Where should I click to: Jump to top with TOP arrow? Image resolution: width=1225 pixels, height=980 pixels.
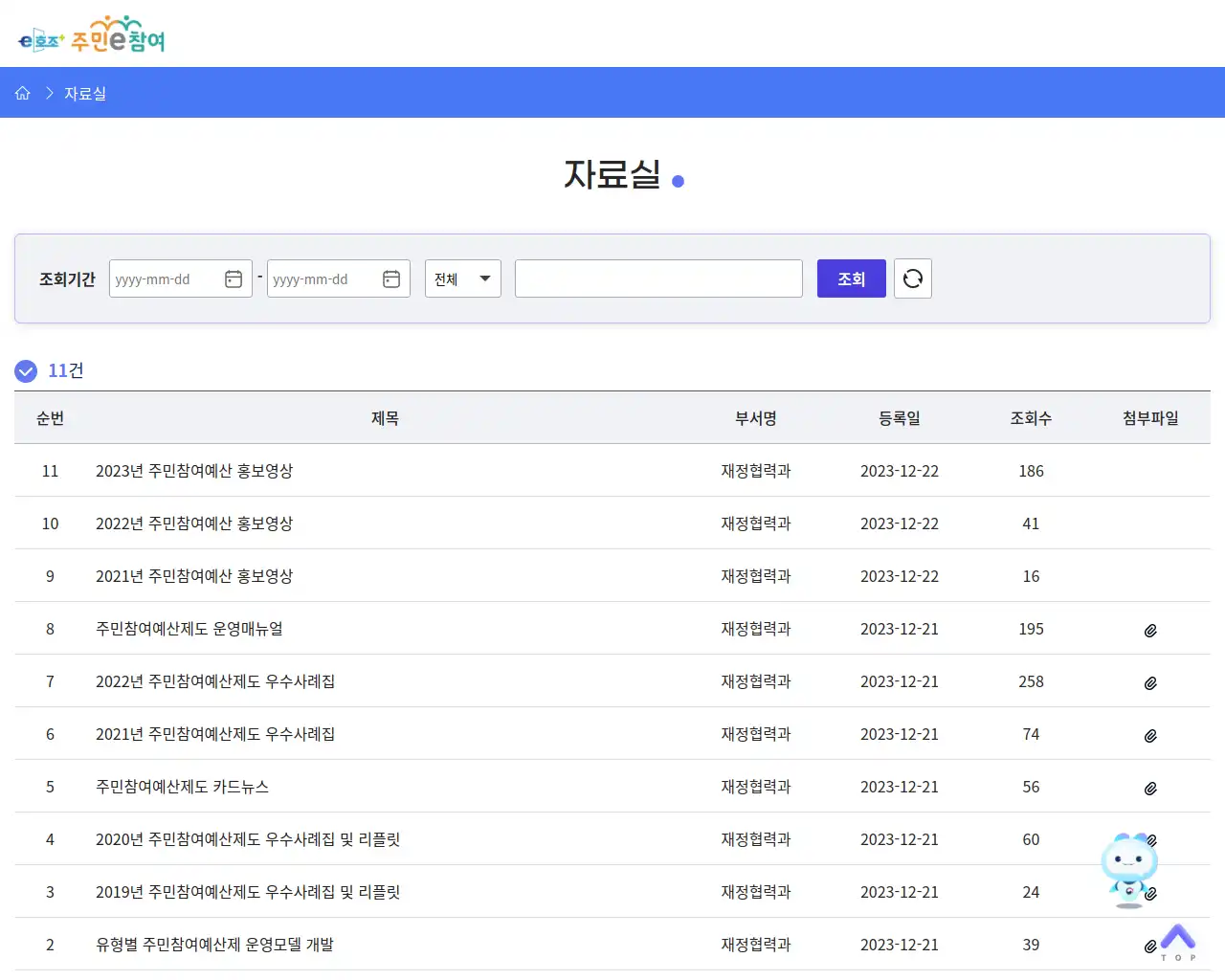(1178, 942)
